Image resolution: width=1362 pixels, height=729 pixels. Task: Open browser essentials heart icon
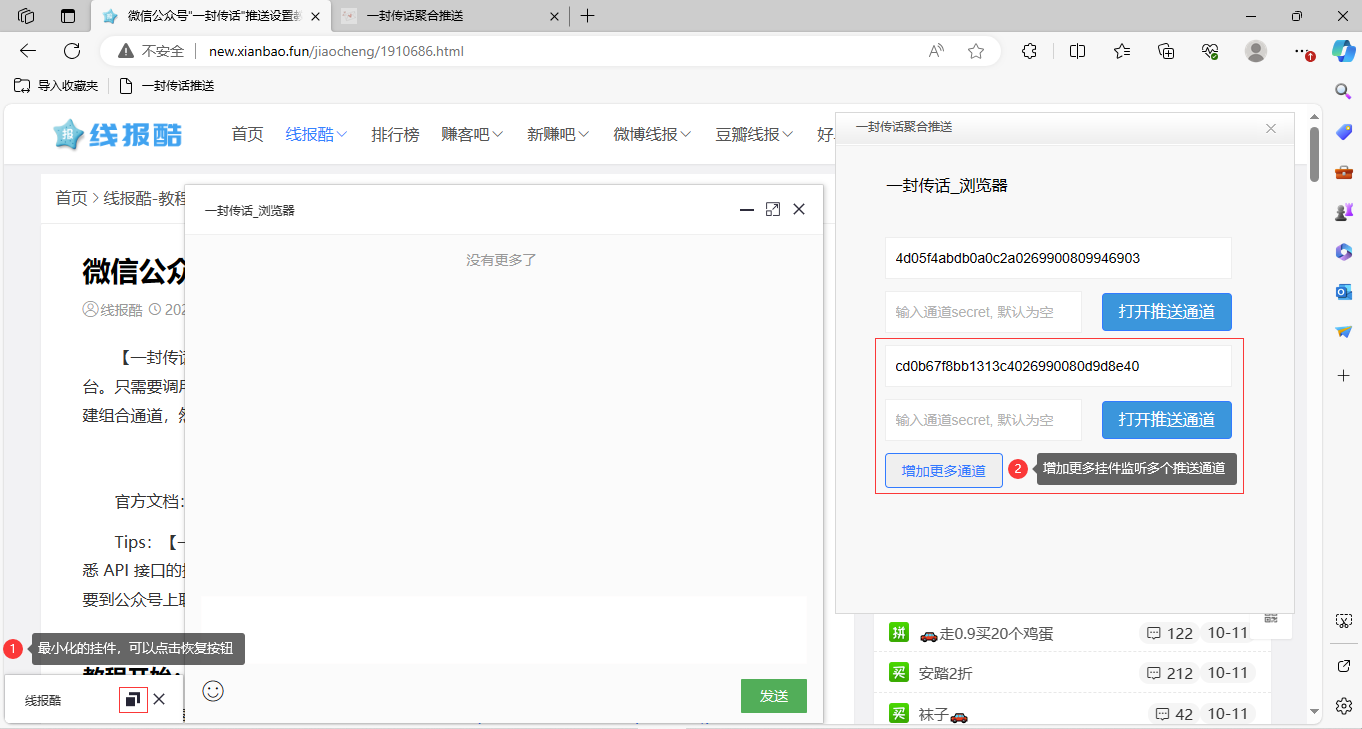click(x=1210, y=51)
